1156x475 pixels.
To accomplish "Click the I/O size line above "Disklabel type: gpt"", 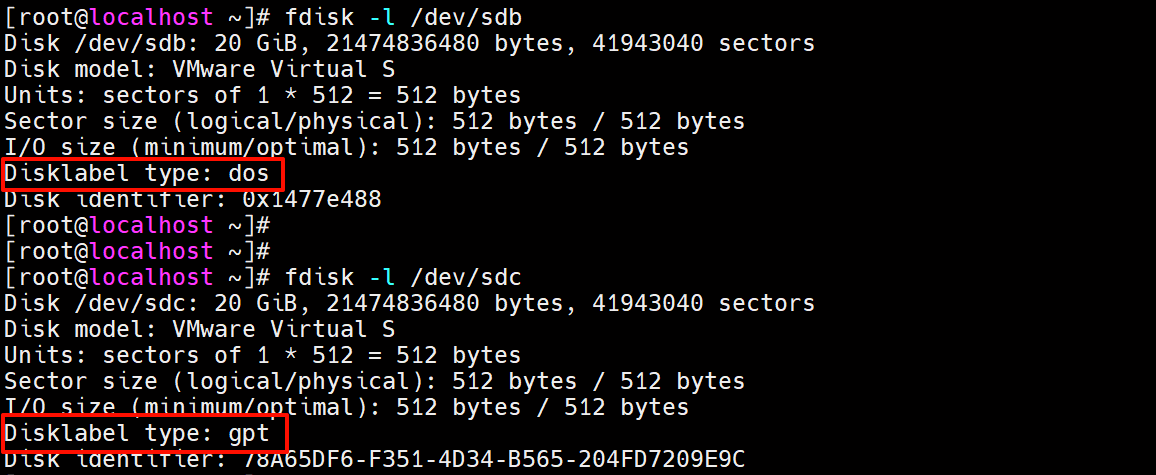I will (x=346, y=407).
